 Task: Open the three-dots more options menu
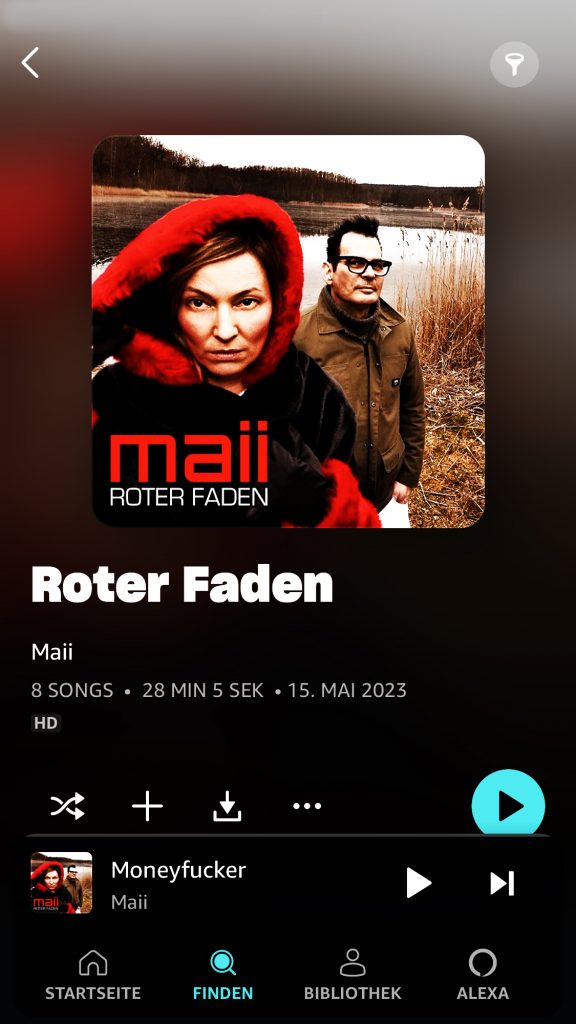[307, 806]
